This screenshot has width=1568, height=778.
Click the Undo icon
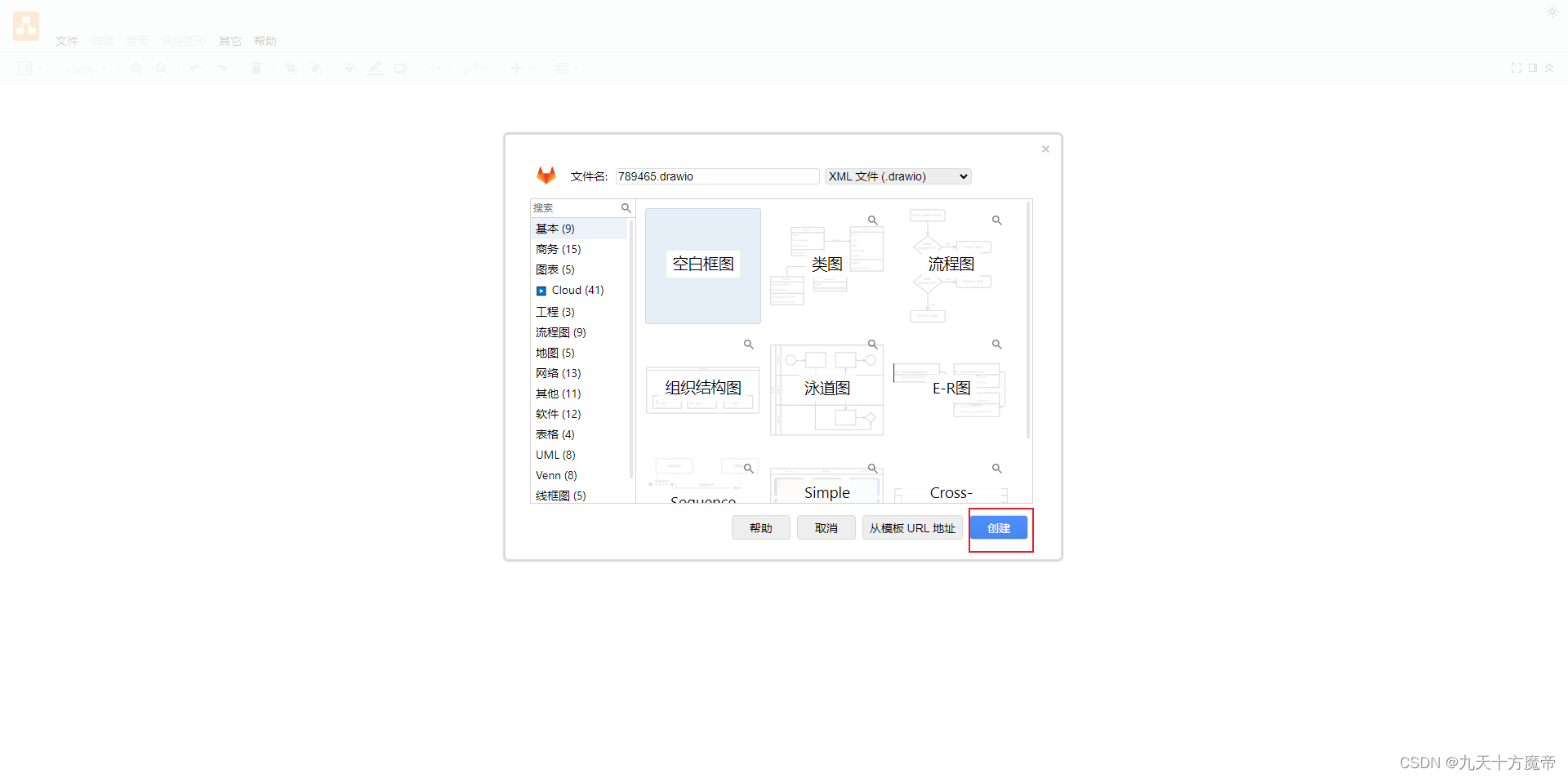(x=195, y=69)
